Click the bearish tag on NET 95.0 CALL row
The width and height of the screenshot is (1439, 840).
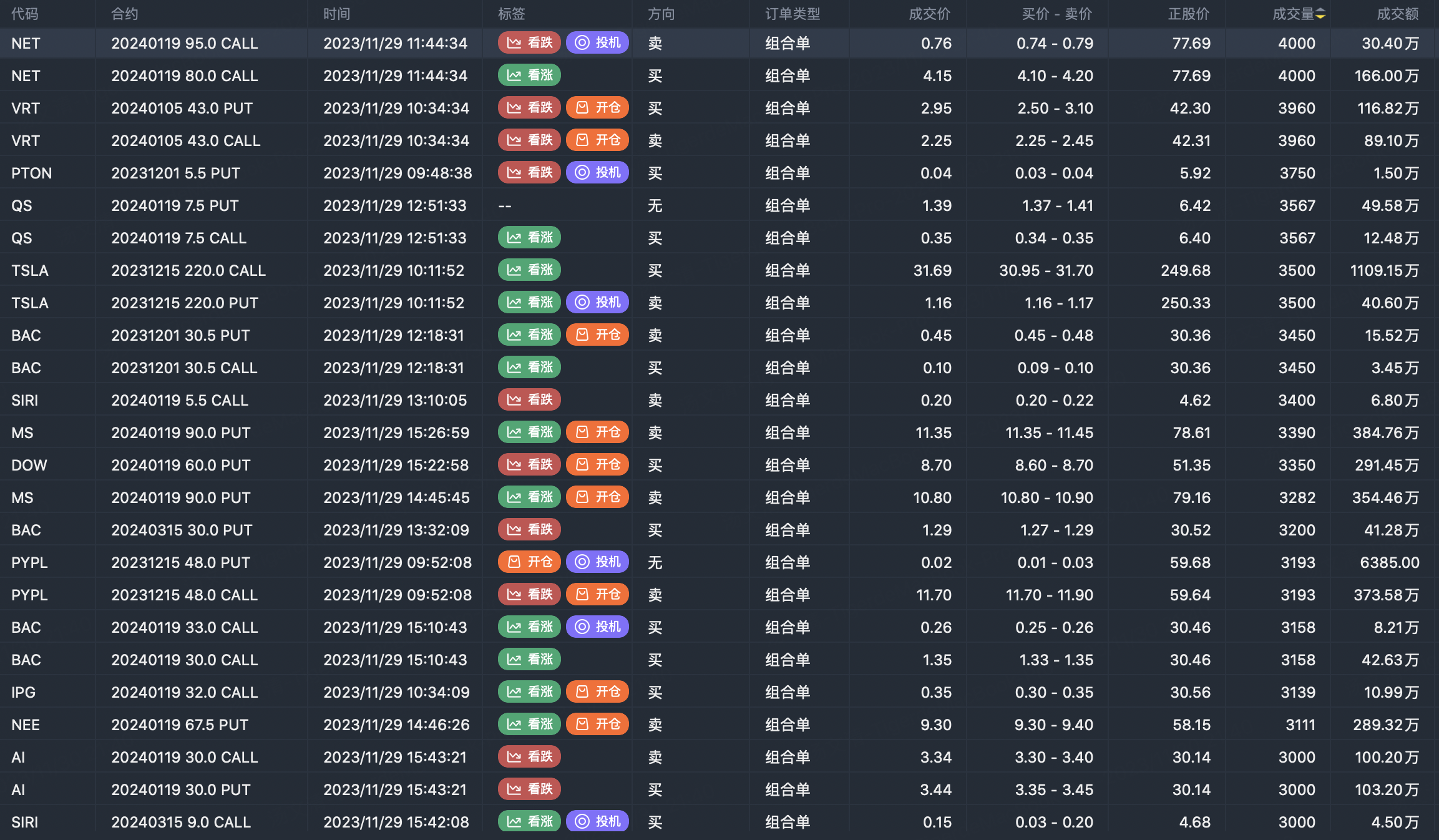(529, 42)
